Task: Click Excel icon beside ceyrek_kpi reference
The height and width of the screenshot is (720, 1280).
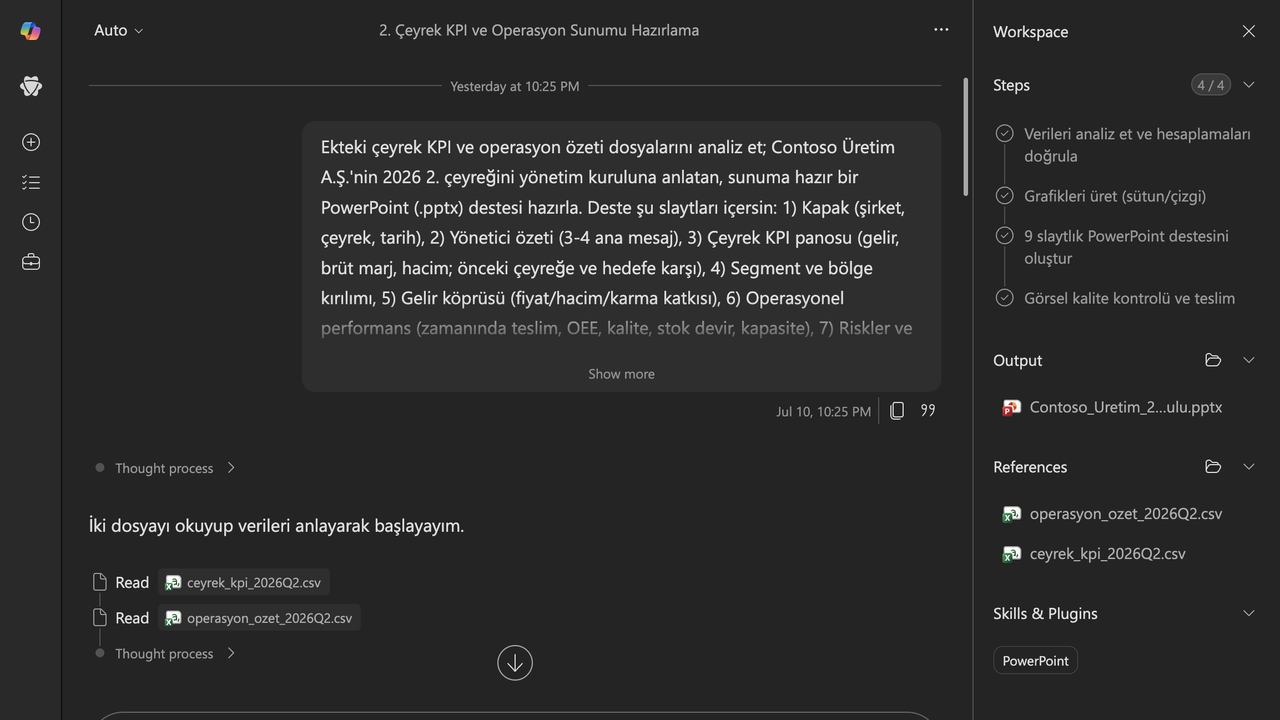Action: tap(1011, 554)
